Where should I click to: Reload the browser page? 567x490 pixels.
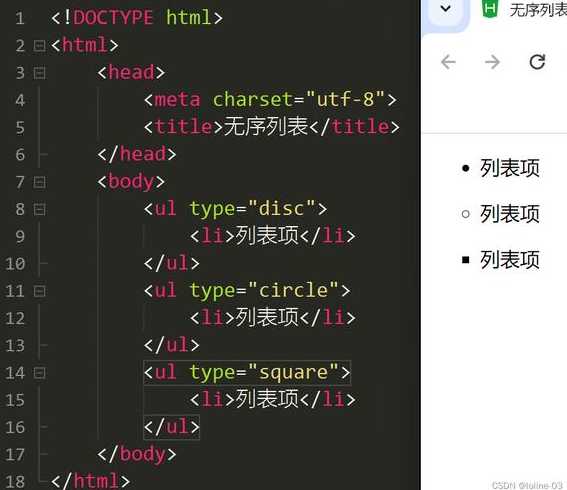[537, 62]
